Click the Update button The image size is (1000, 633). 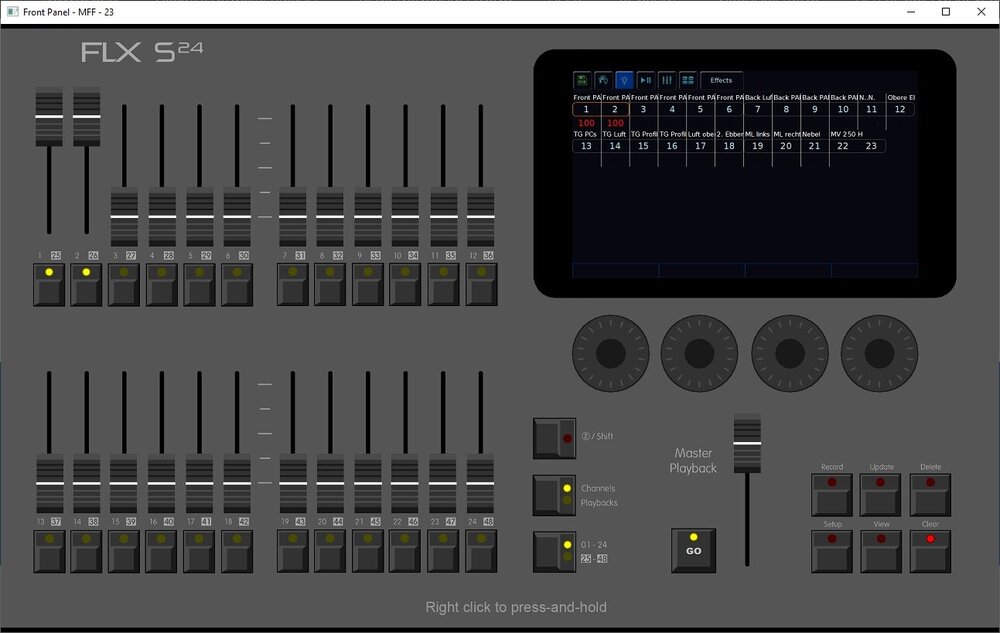click(881, 495)
